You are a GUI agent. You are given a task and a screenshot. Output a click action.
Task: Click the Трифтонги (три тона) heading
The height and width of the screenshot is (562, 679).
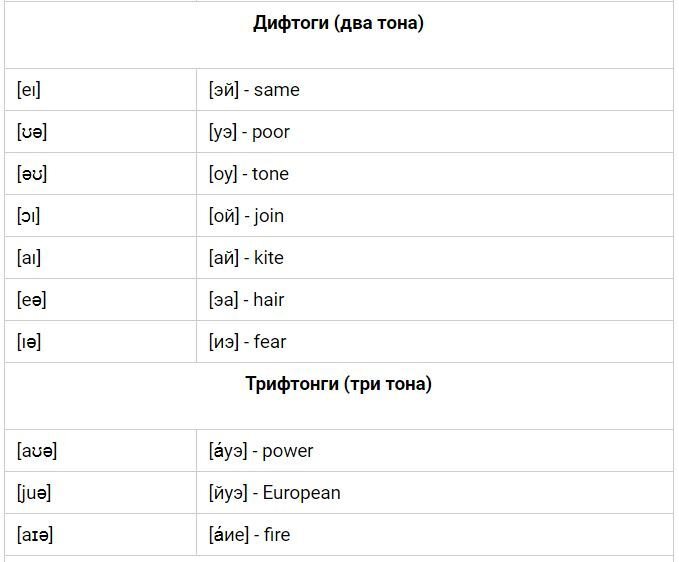tap(339, 384)
